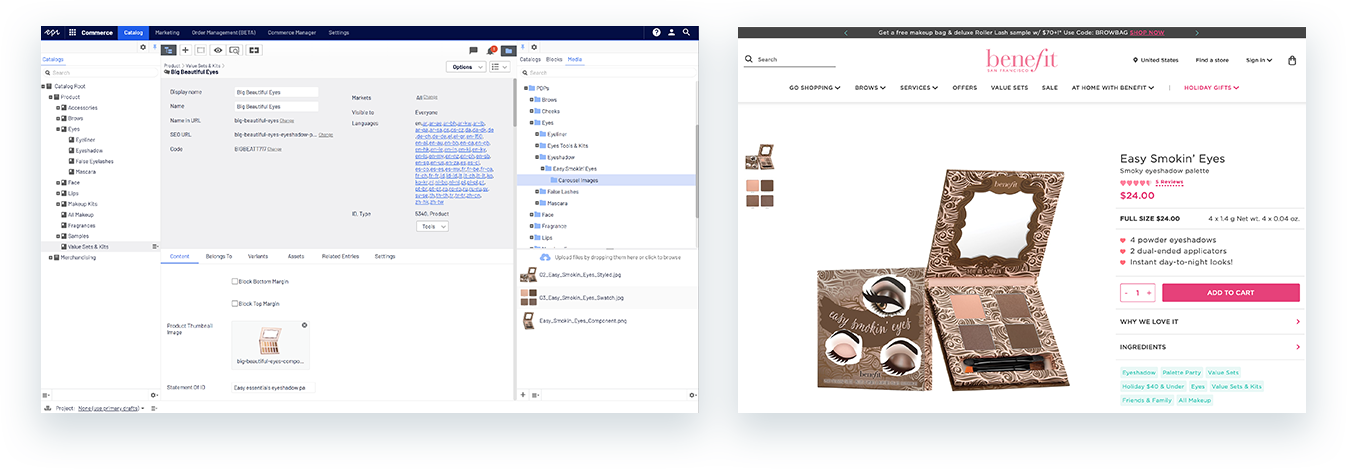
Task: Open the Marketing menu in top bar
Action: [x=167, y=32]
